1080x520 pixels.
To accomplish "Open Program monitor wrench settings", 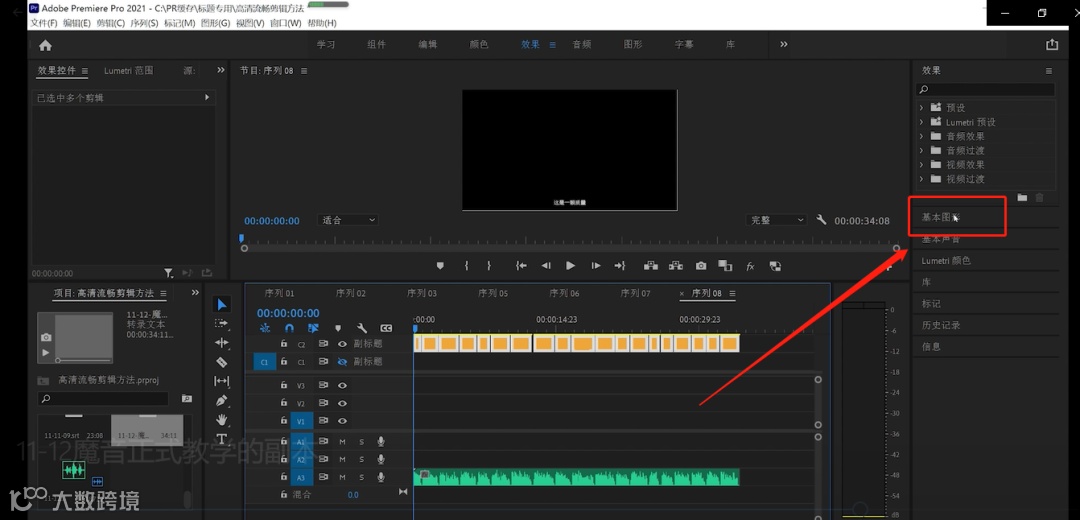I will click(x=821, y=220).
